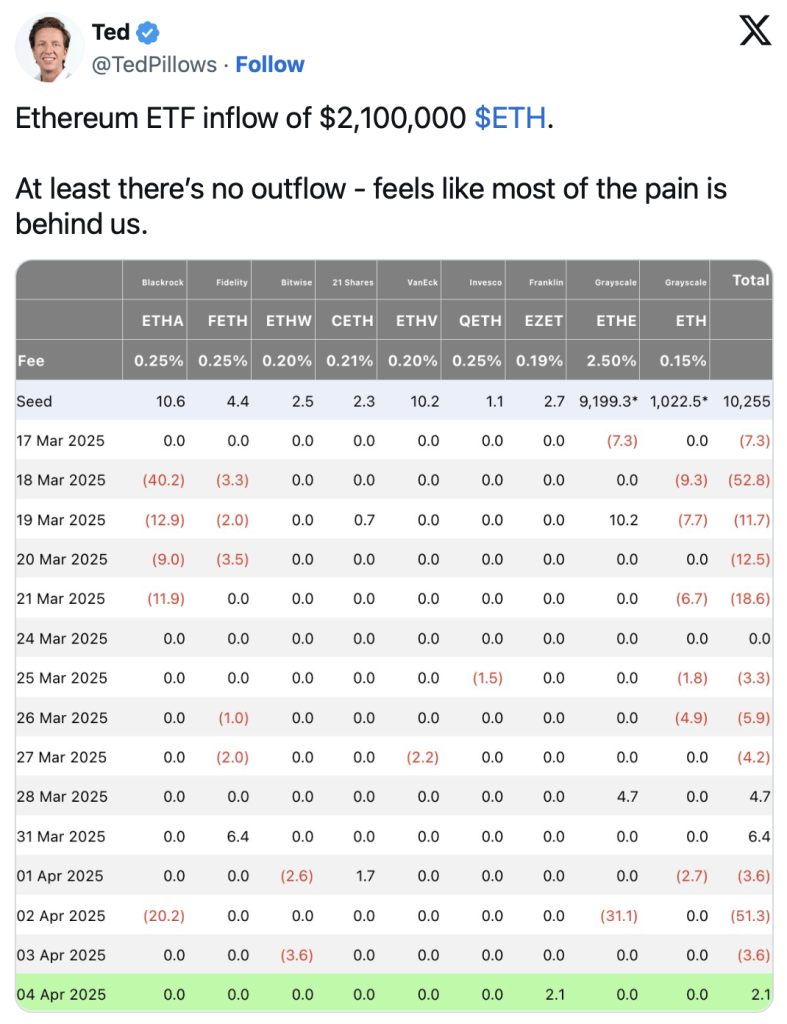Click the blue verified badge
The image size is (787, 1024).
point(148,32)
